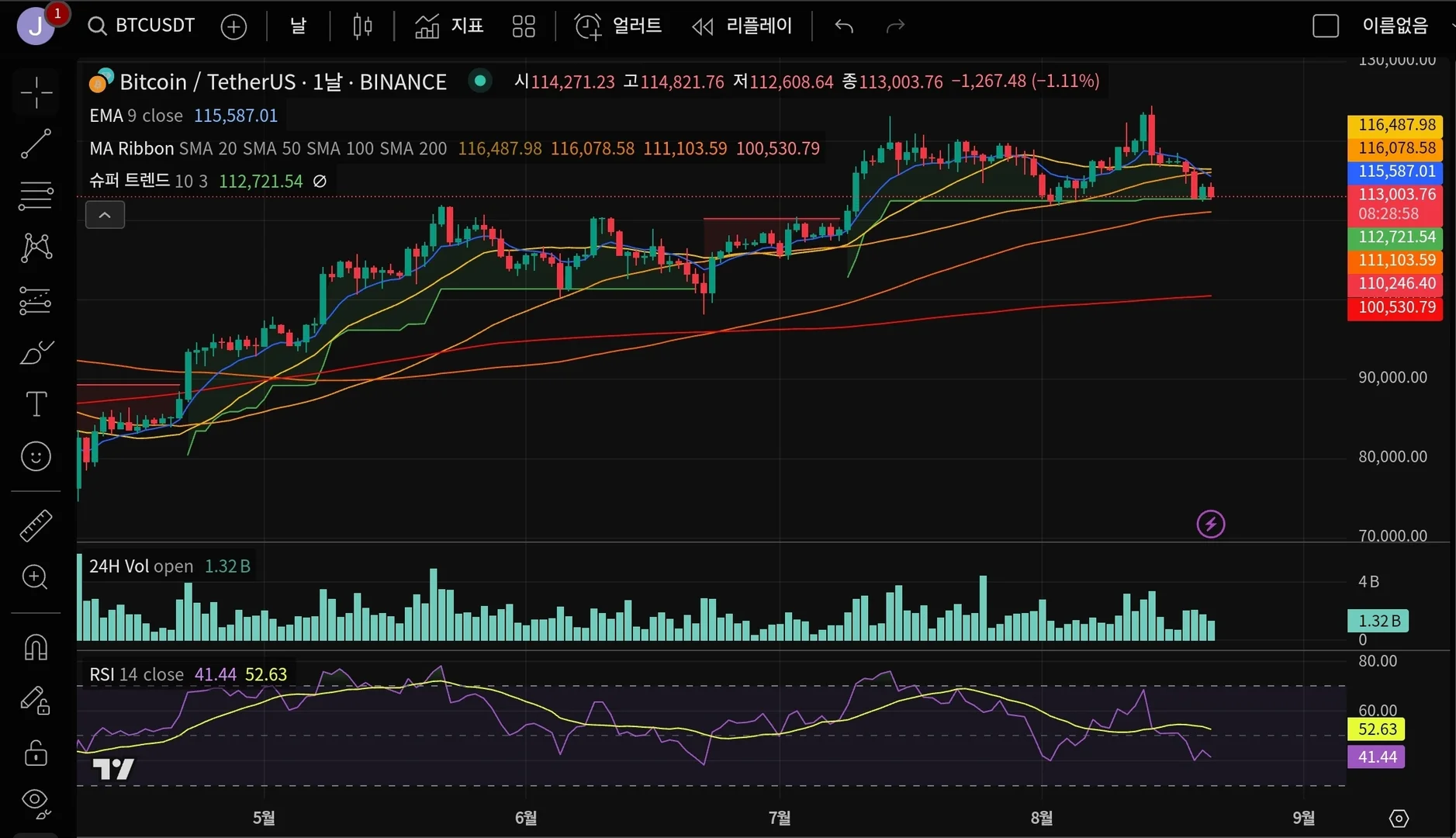Screen dimensions: 1456x838
Task: Redo the chart action
Action: [895, 26]
